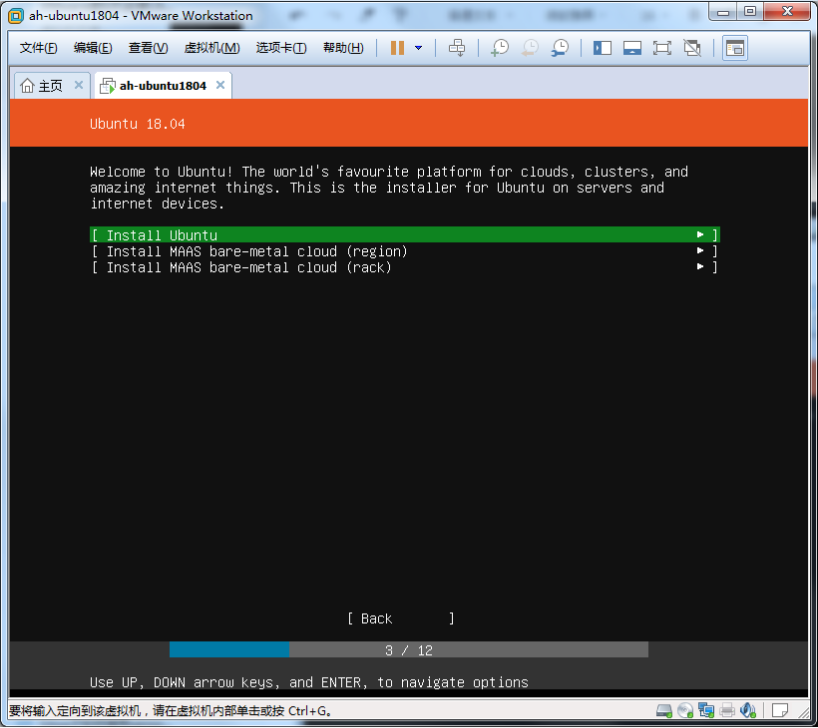The image size is (818, 728).
Task: Open the 文件(F) menu
Action: [39, 48]
